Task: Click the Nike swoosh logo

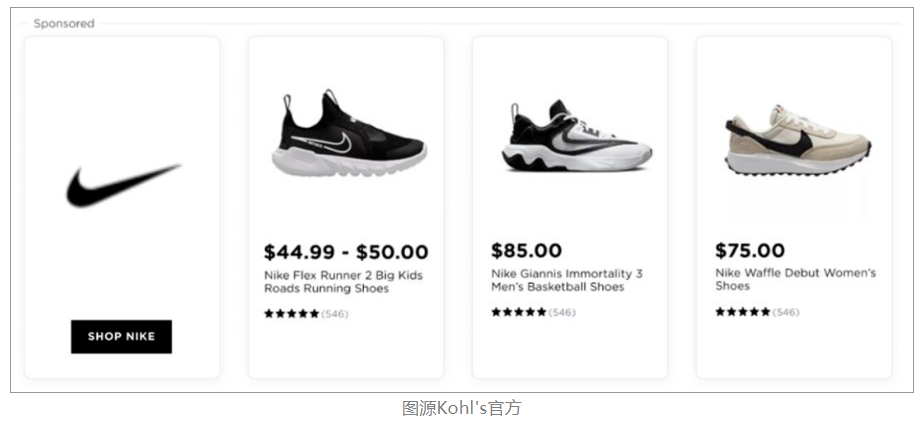Action: pyautogui.click(x=123, y=185)
